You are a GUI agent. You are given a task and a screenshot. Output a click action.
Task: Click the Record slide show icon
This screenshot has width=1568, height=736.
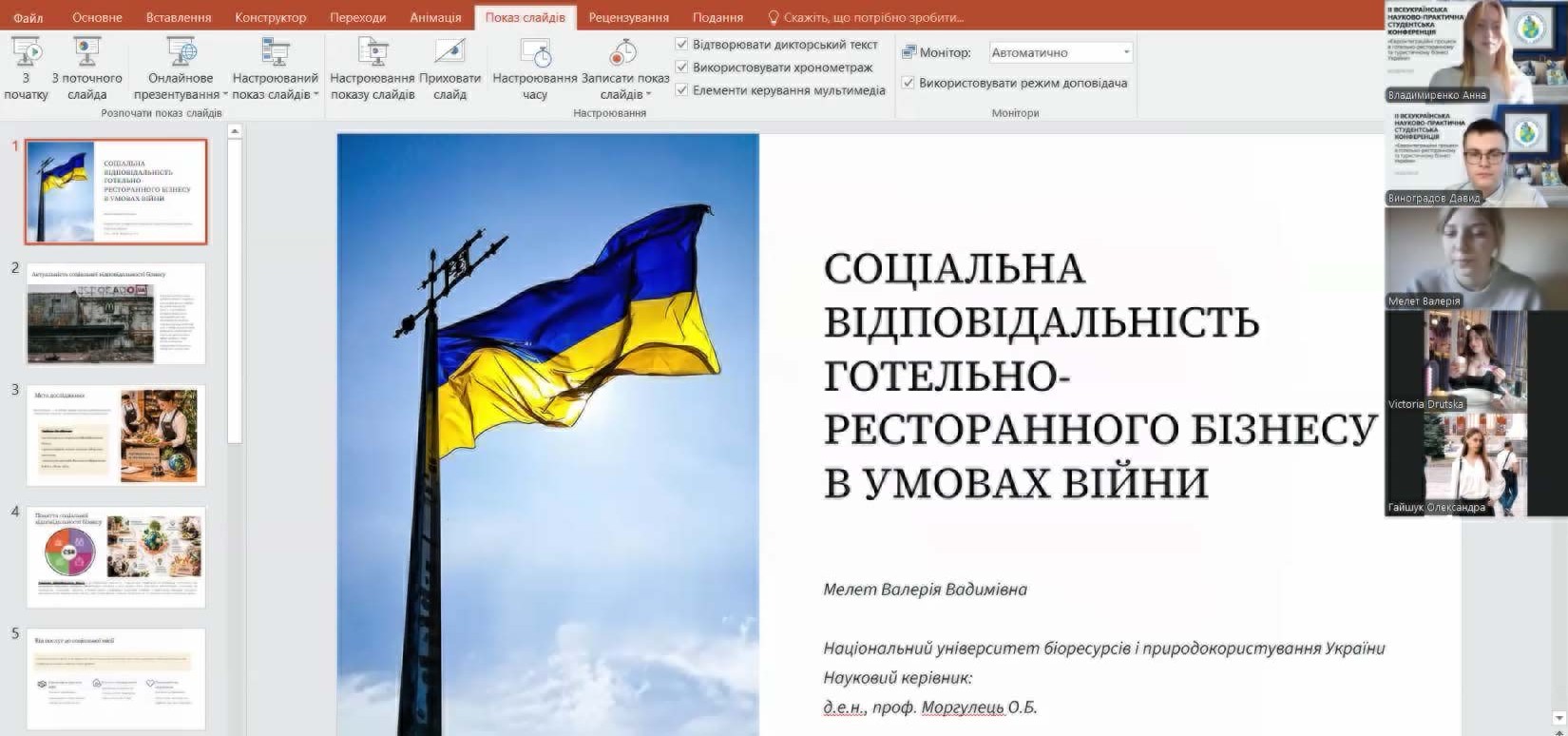pos(624,52)
